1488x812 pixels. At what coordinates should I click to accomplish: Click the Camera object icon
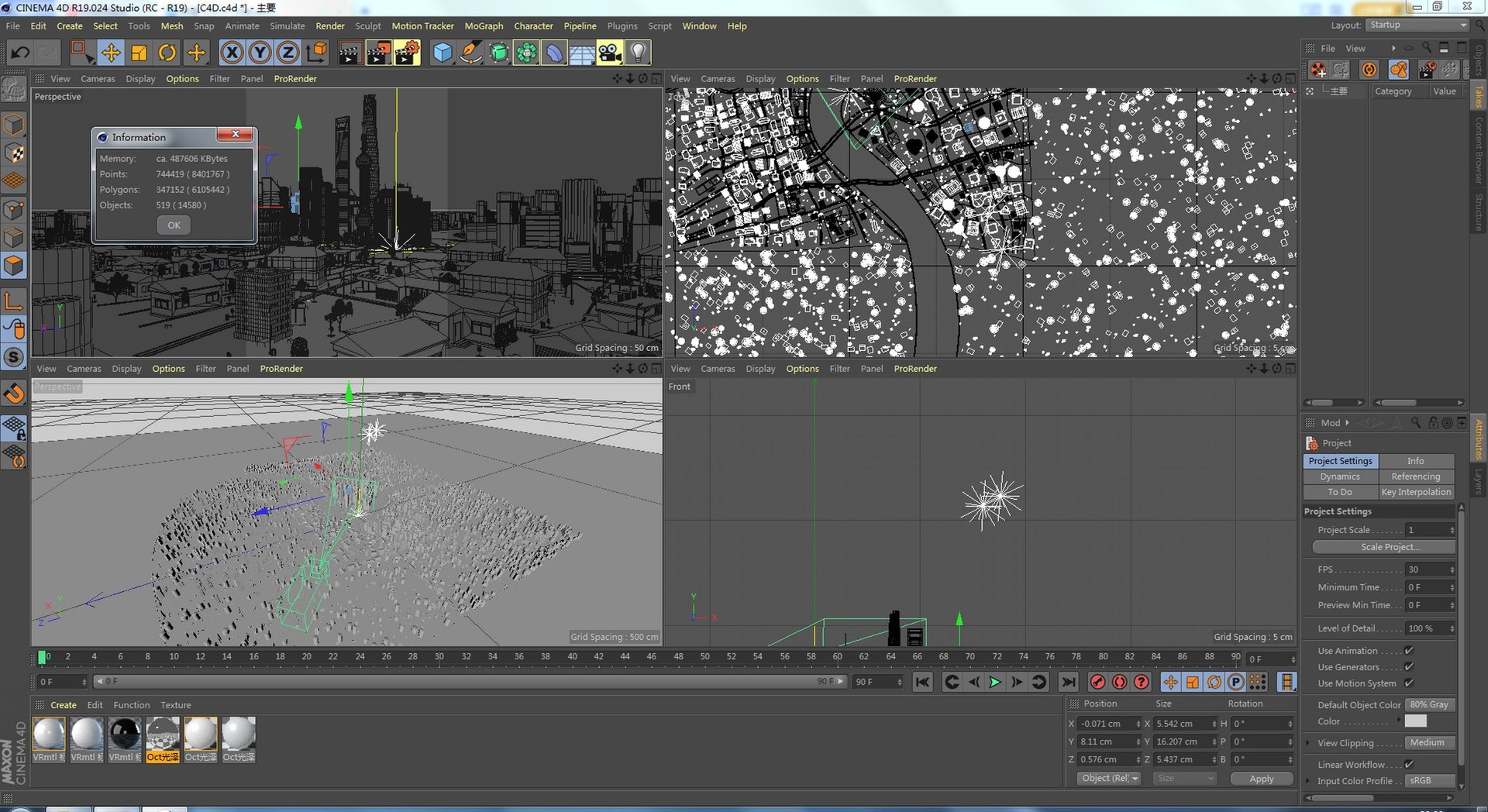click(610, 53)
